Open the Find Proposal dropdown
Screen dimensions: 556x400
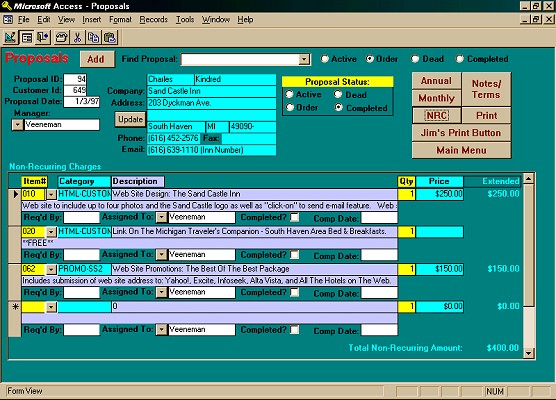point(304,59)
